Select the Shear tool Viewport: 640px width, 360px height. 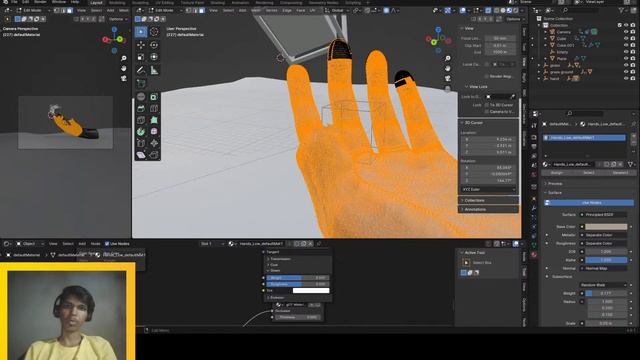click(x=141, y=155)
